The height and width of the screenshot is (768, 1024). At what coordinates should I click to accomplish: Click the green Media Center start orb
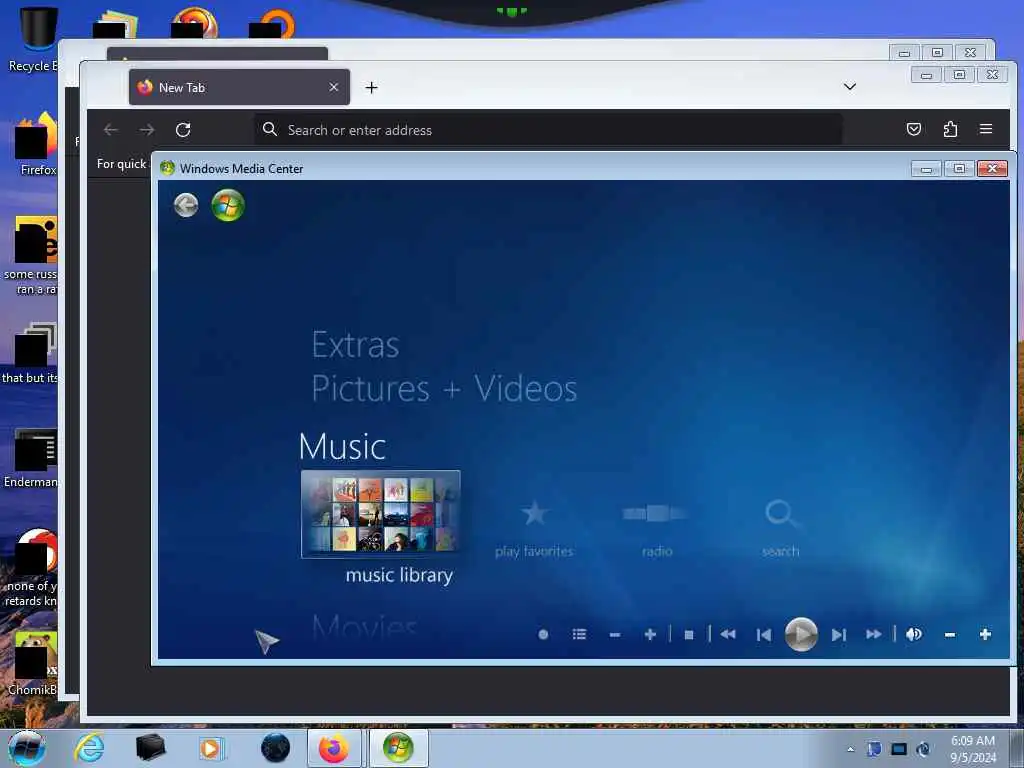(x=228, y=205)
